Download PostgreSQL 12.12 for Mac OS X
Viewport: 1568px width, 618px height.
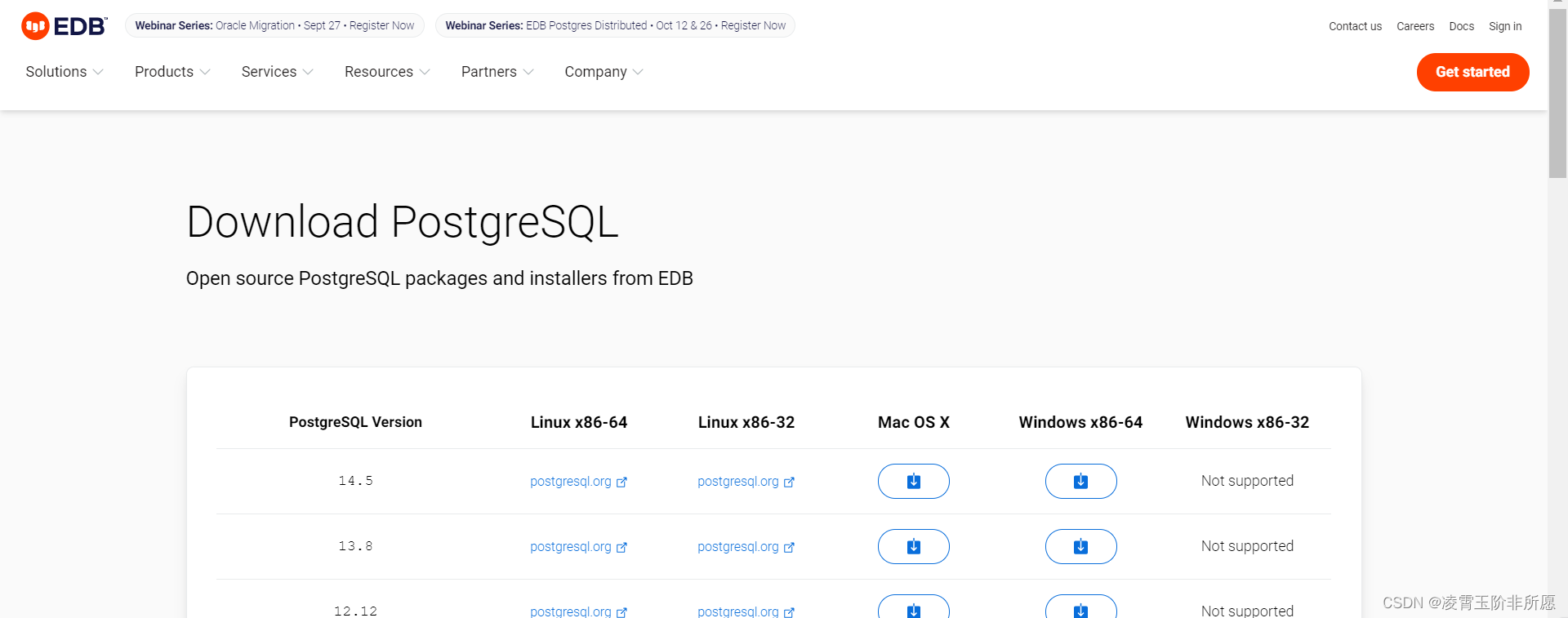913,607
